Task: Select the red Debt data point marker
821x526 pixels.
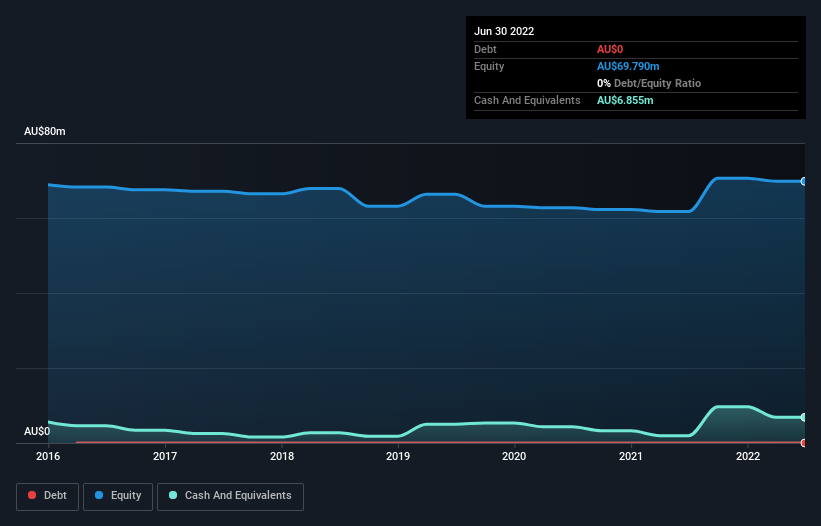Action: point(804,443)
